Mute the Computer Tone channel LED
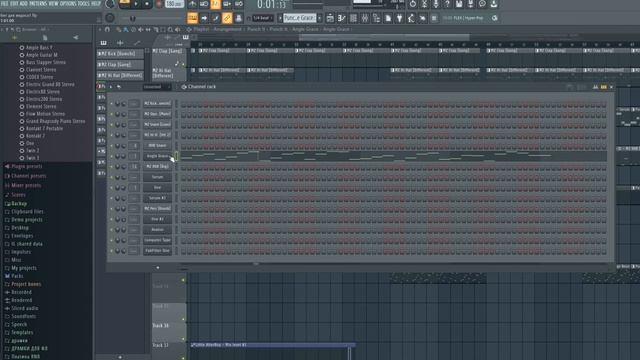640x360 pixels. click(111, 240)
